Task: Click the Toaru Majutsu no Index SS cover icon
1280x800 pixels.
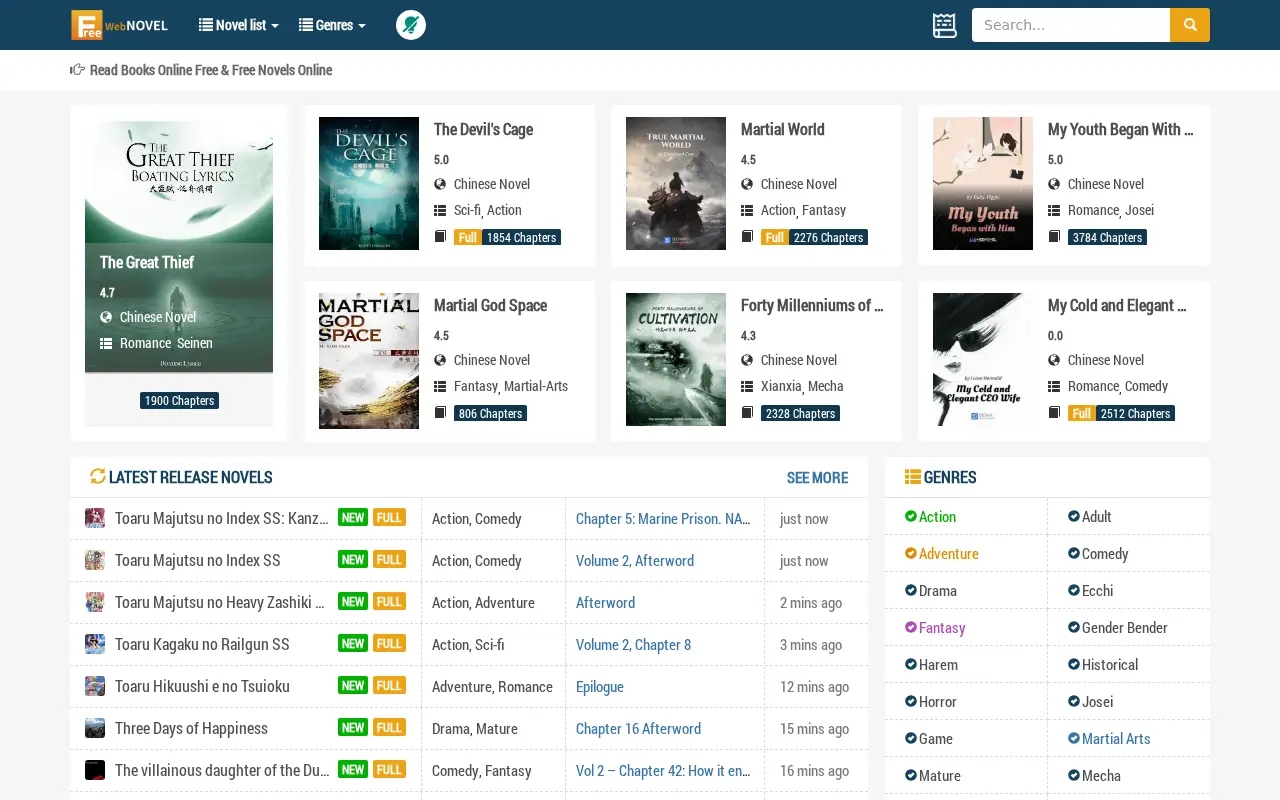Action: 95,560
